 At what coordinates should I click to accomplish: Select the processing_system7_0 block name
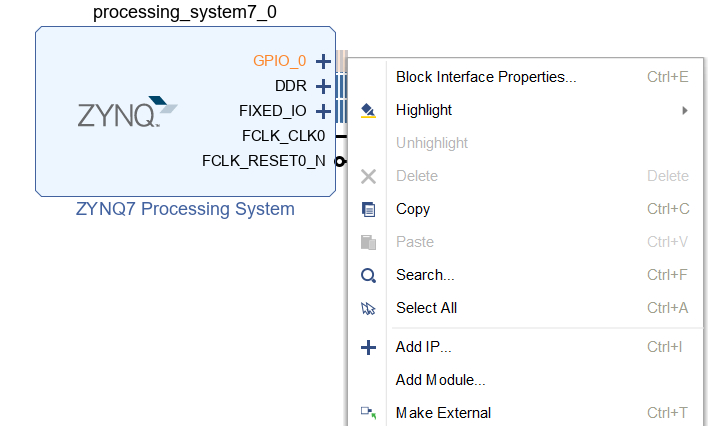(185, 13)
